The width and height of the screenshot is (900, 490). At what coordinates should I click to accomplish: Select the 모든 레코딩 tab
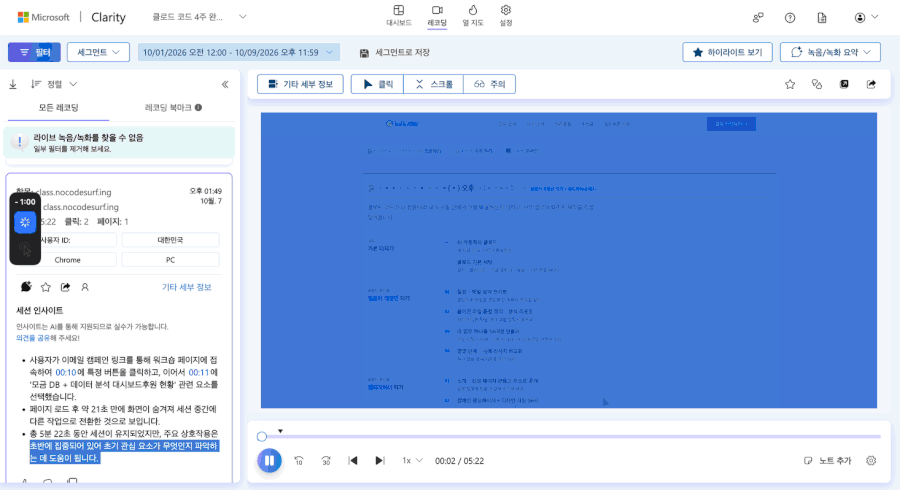[x=59, y=108]
